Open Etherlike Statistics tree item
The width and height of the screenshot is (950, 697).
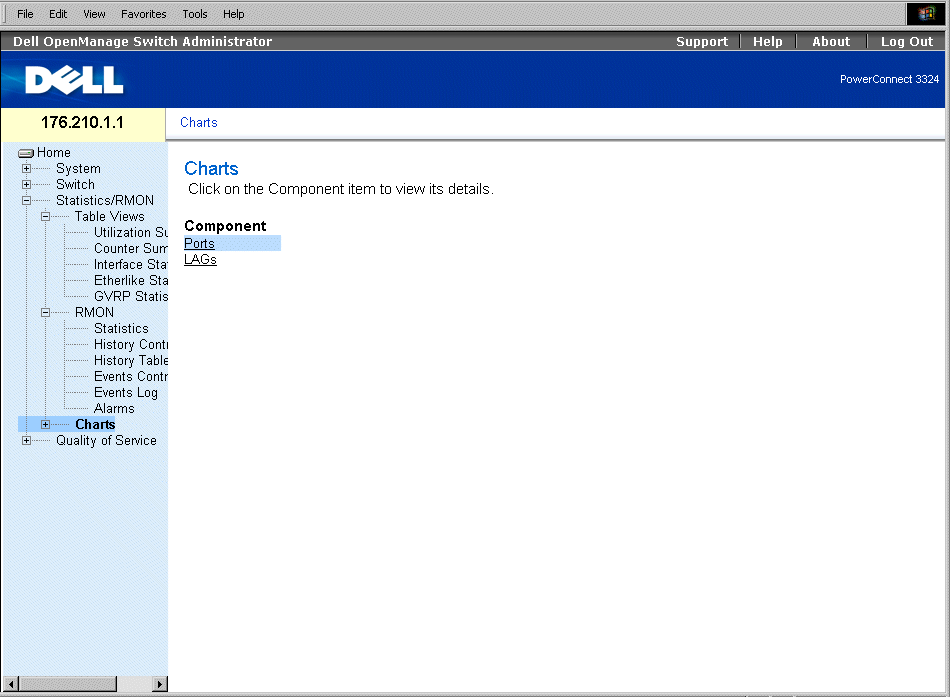(x=130, y=281)
